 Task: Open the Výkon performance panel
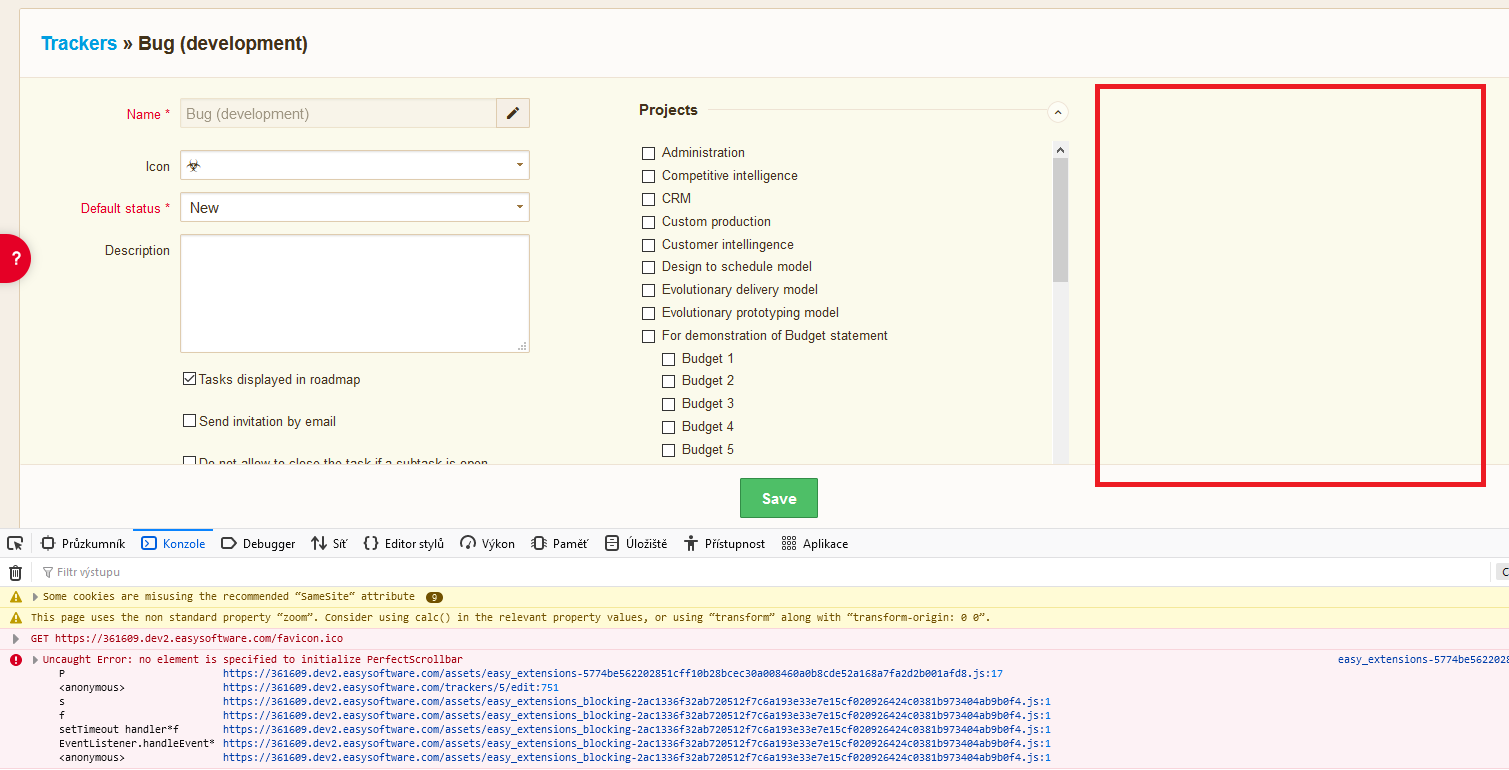tap(487, 544)
